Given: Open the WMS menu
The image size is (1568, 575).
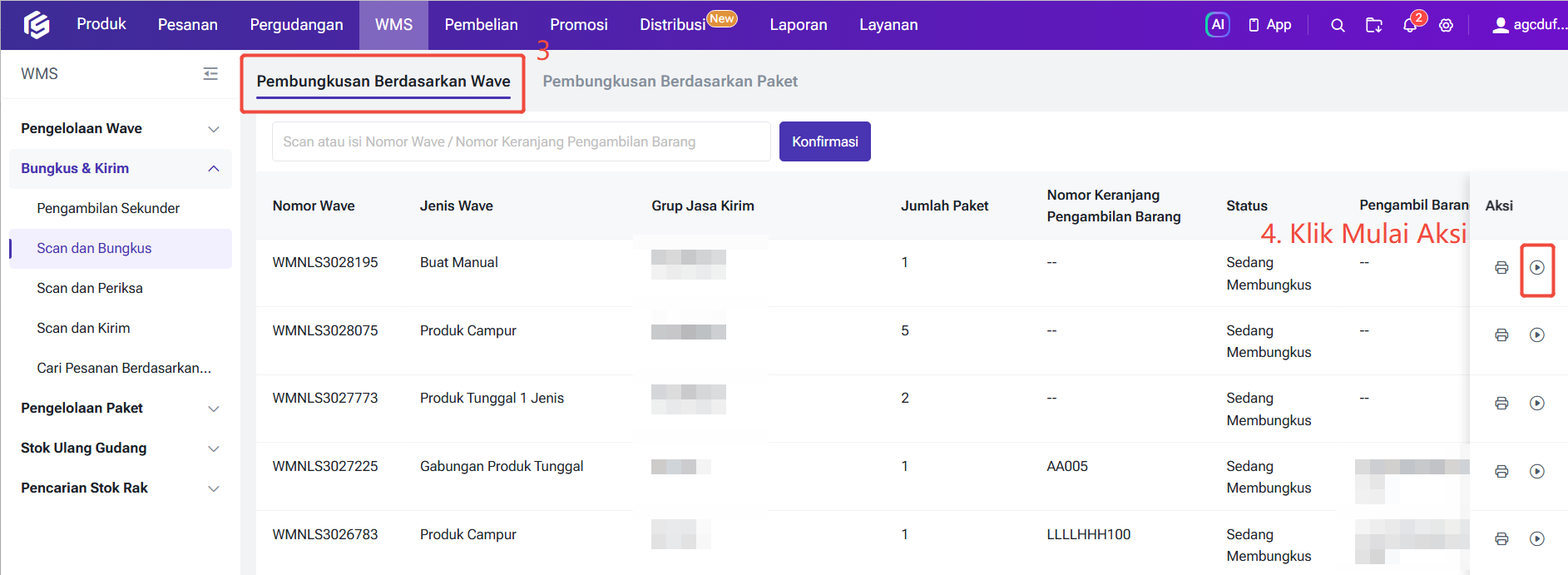Looking at the screenshot, I should pyautogui.click(x=393, y=25).
